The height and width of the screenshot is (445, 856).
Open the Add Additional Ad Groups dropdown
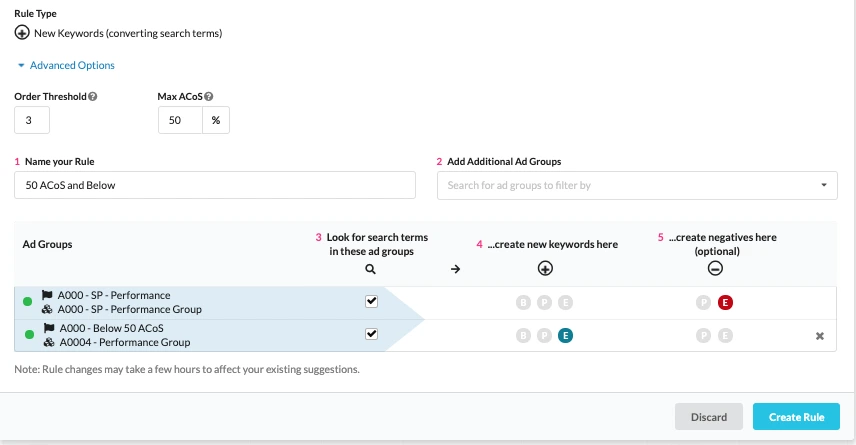(x=638, y=185)
